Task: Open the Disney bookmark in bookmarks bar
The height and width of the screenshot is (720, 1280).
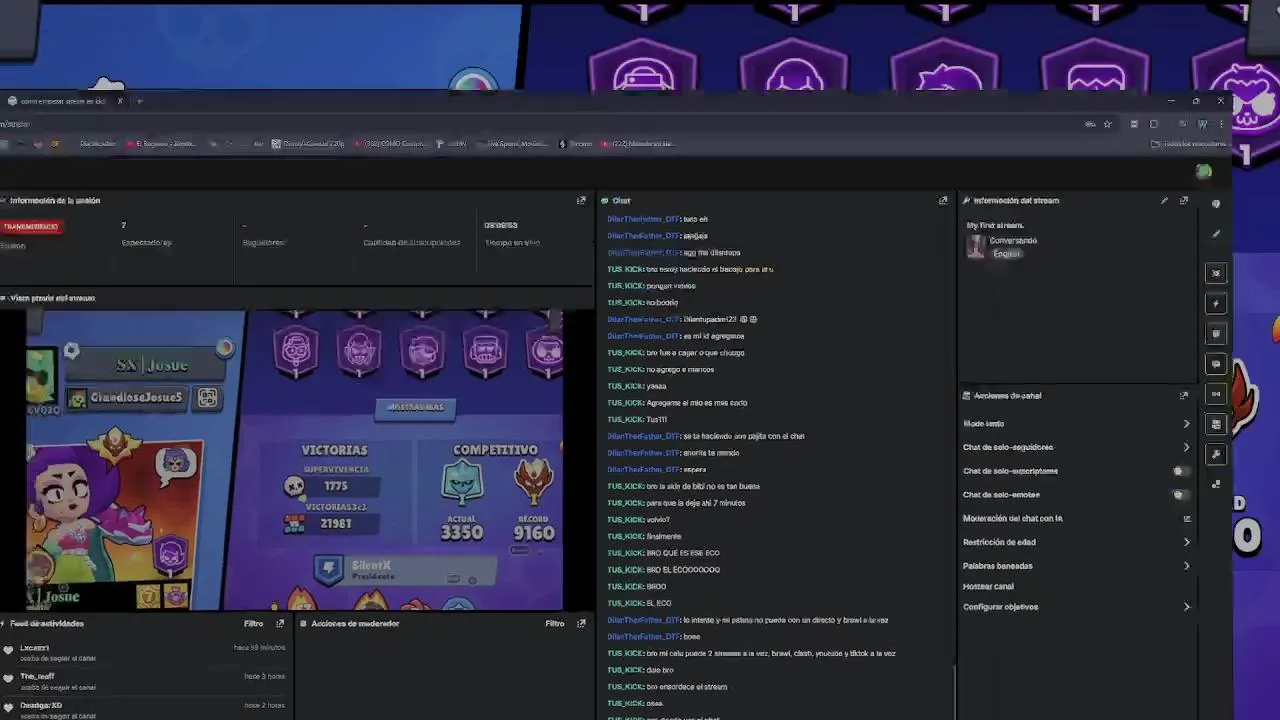Action: [x=308, y=144]
